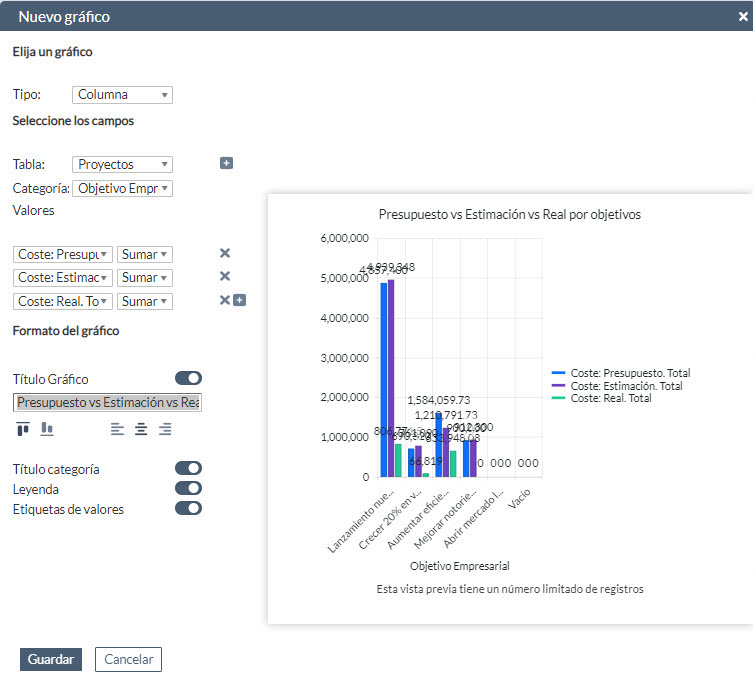The width and height of the screenshot is (753, 688).
Task: Disable the Título categoría toggle
Action: (188, 468)
